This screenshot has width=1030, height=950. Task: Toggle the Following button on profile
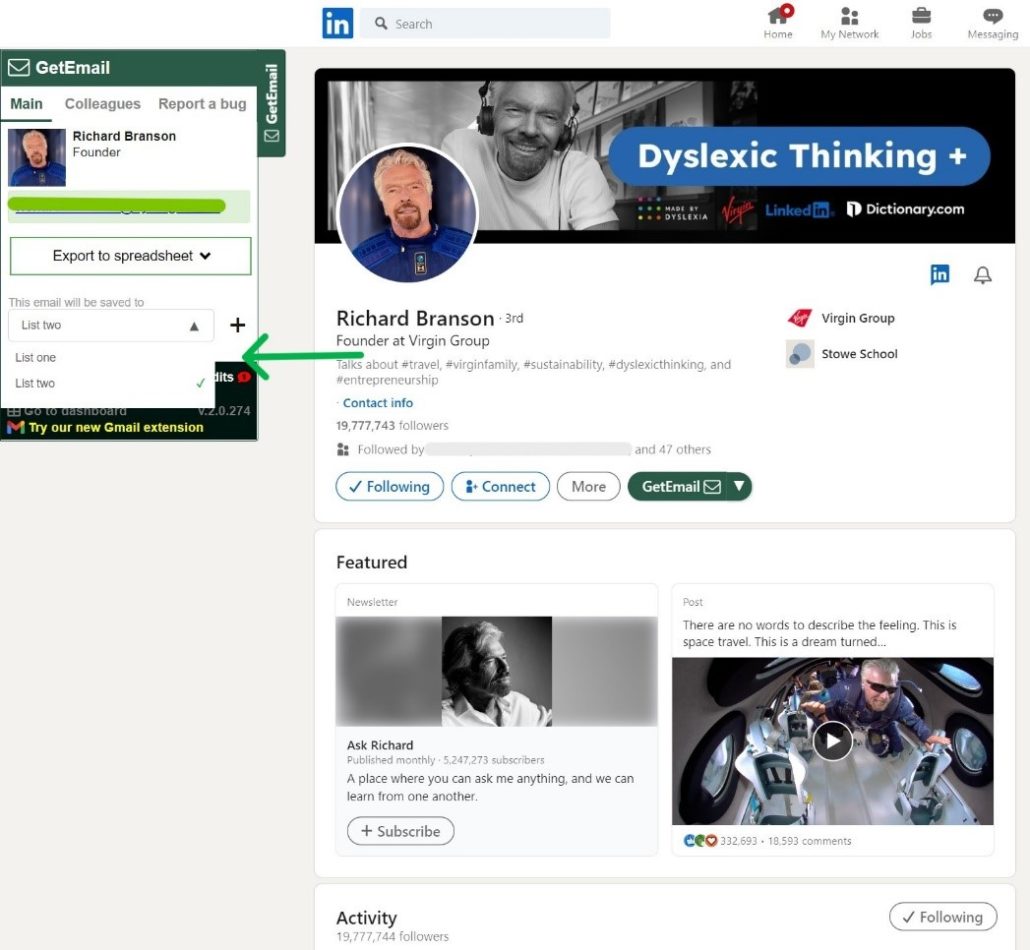pyautogui.click(x=389, y=487)
